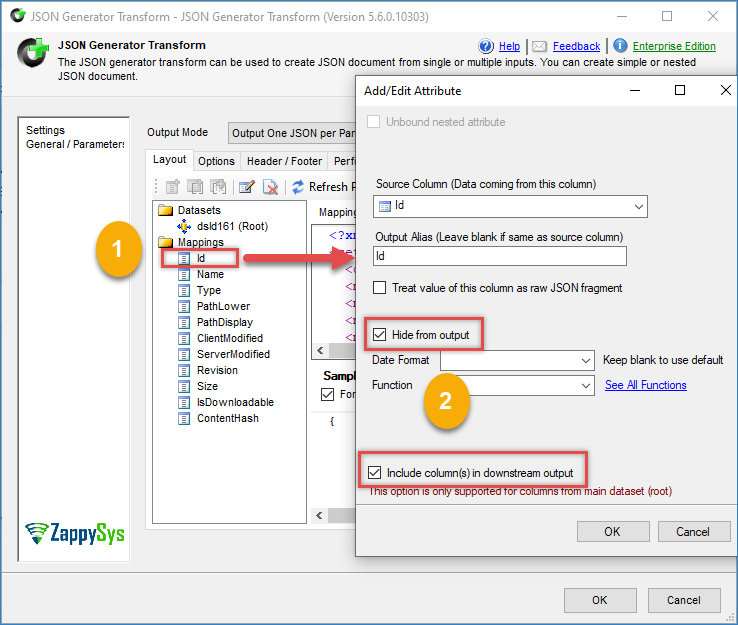This screenshot has width=738, height=625.
Task: Click the icon beside ServerModified mapping
Action: point(184,354)
